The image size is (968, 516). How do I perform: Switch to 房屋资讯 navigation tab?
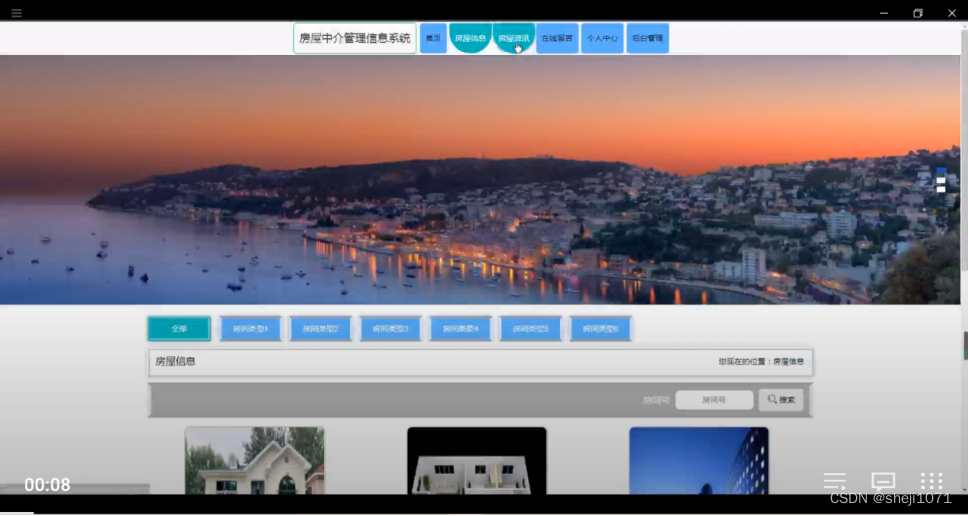514,38
